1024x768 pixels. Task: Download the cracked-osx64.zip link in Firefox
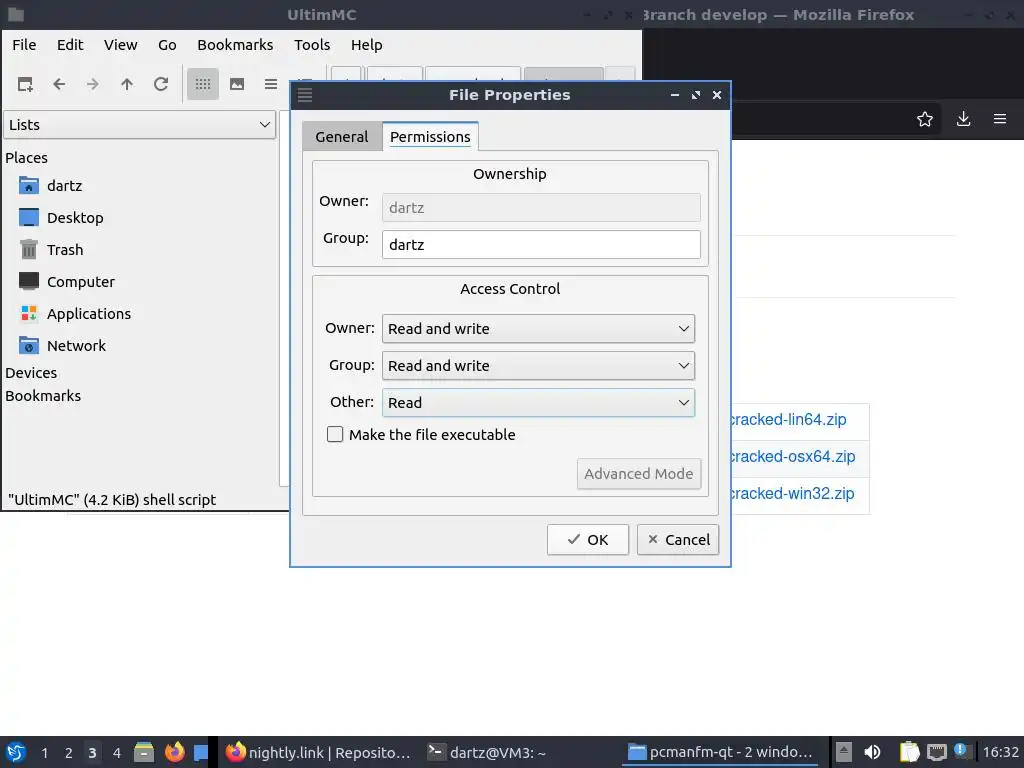pyautogui.click(x=792, y=457)
